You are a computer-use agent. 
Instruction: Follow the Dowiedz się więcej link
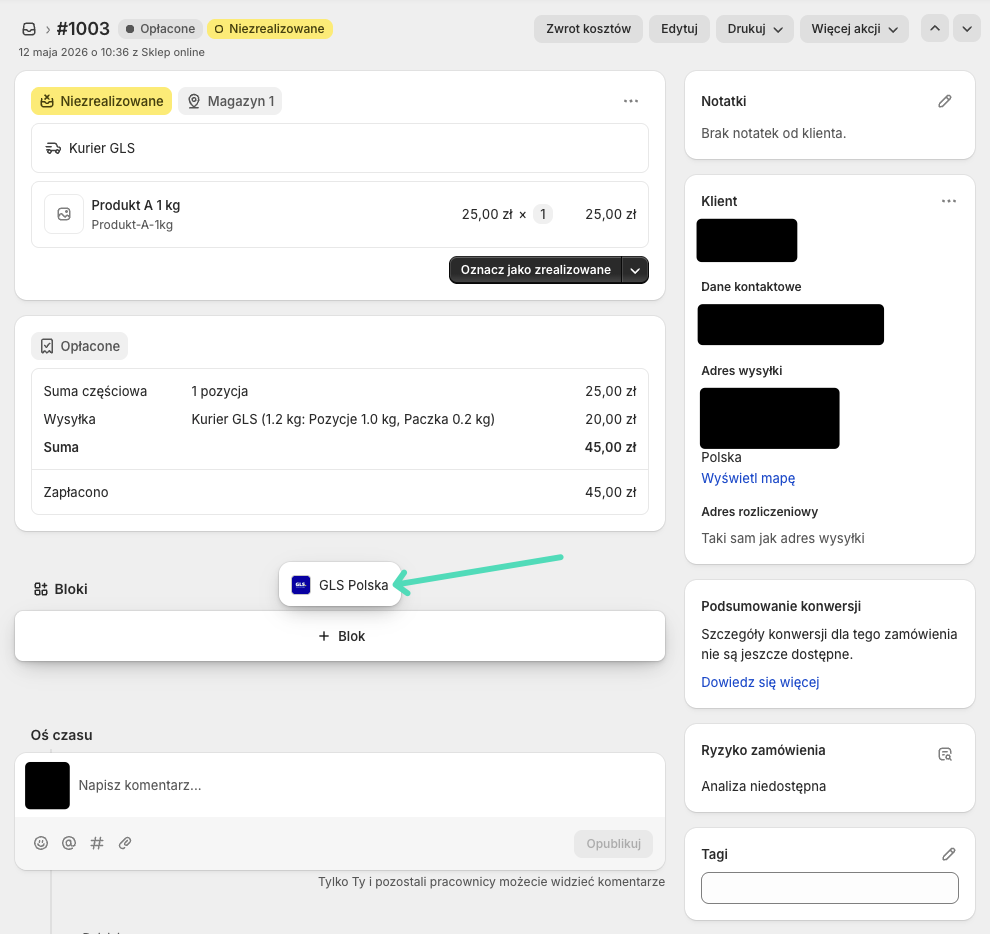tap(760, 682)
